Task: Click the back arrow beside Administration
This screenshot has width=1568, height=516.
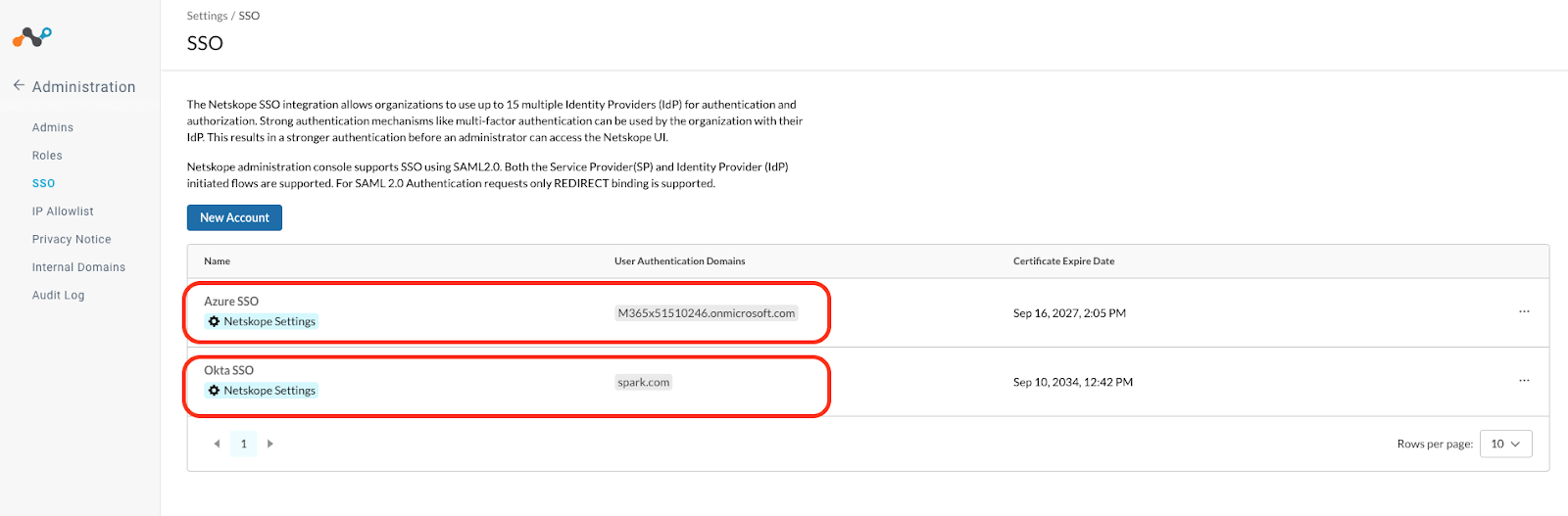Action: click(19, 86)
